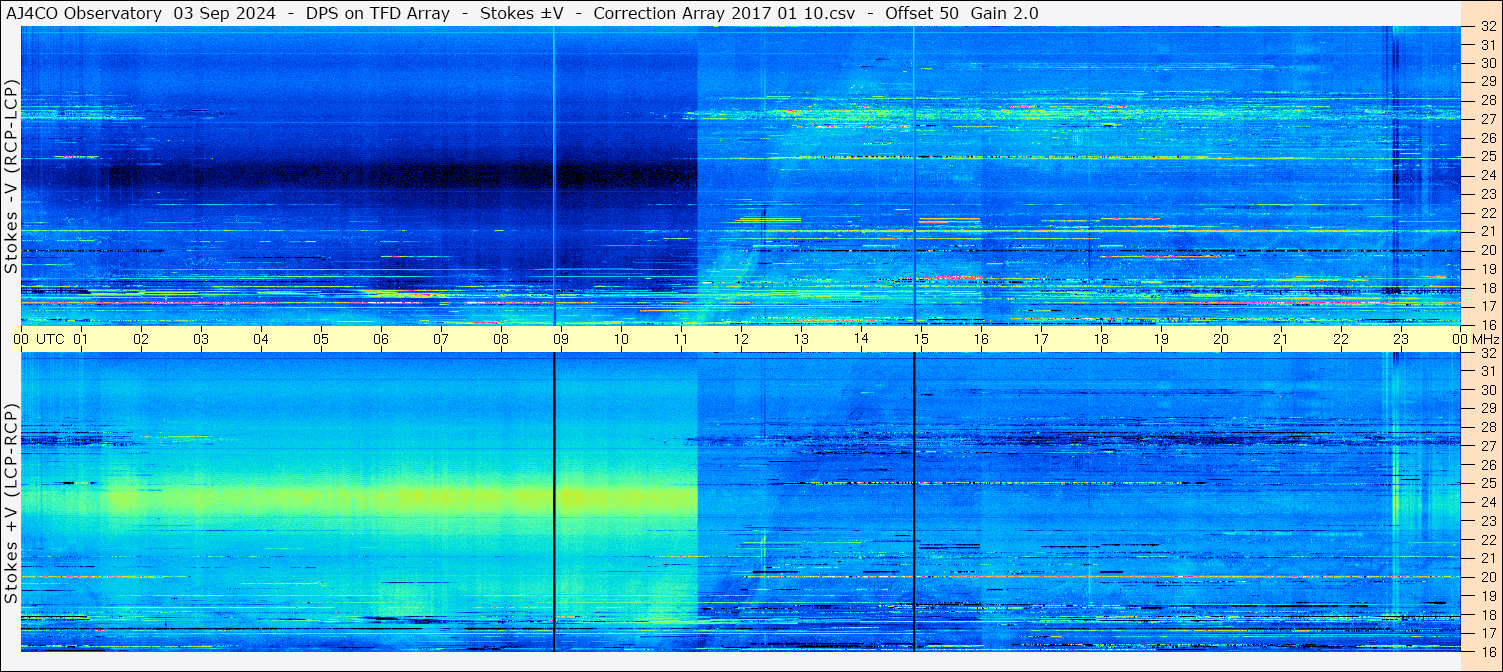Select the 04 hour tick on time axis
This screenshot has width=1503, height=672.
(x=261, y=339)
